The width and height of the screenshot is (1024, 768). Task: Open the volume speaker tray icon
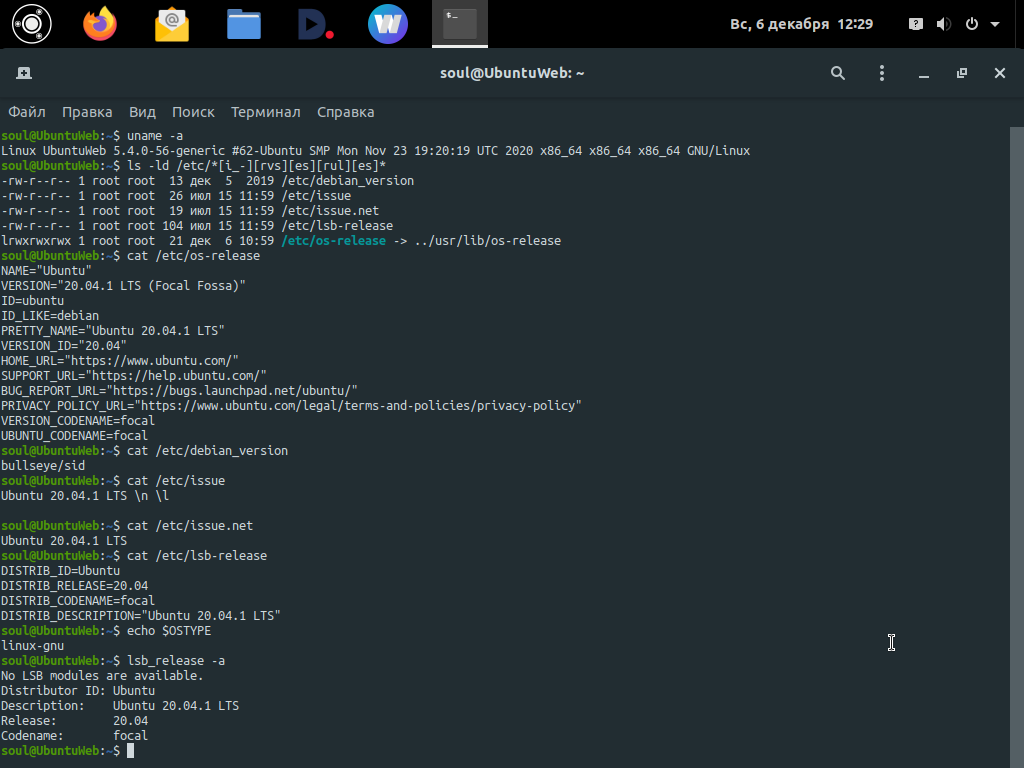pyautogui.click(x=944, y=24)
